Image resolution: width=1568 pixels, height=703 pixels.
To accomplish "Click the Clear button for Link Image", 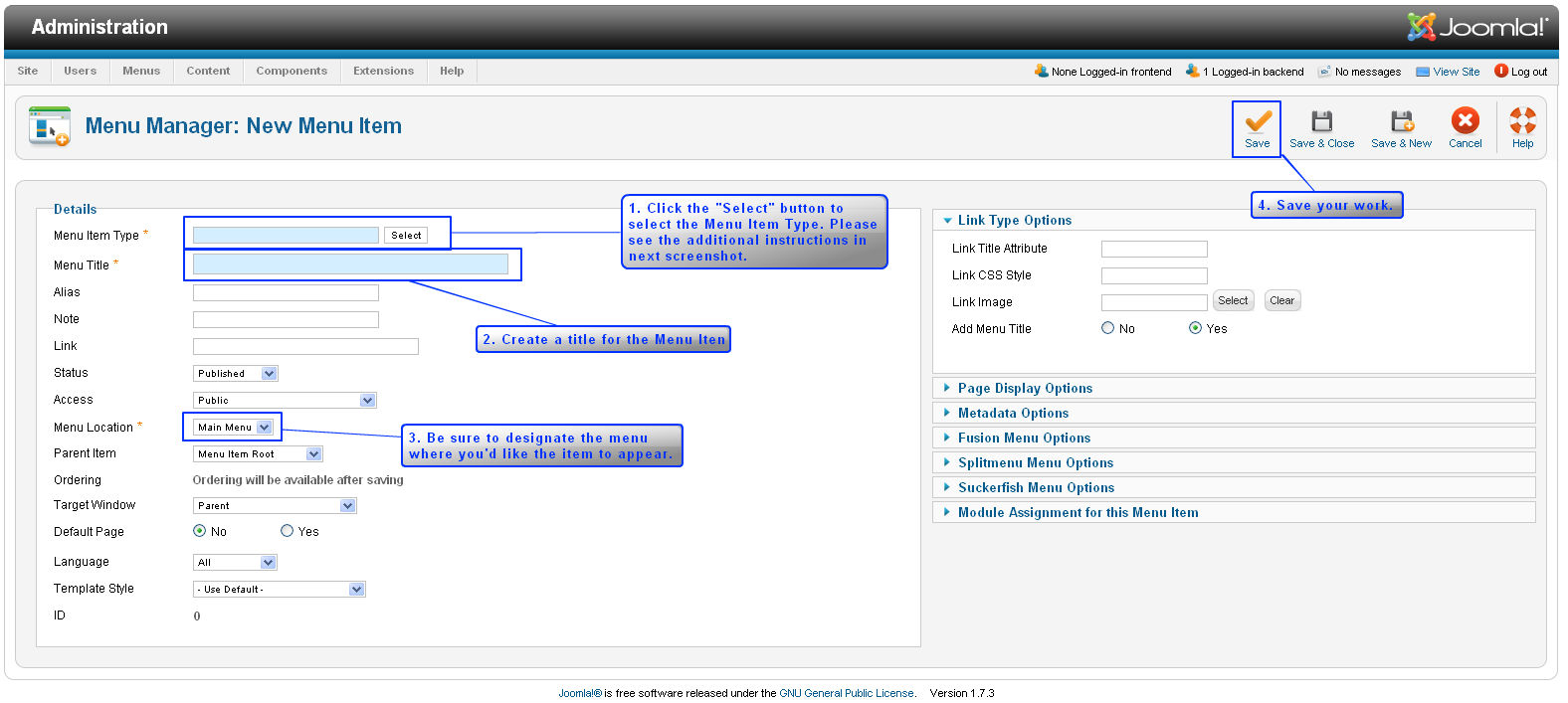I will (1281, 300).
